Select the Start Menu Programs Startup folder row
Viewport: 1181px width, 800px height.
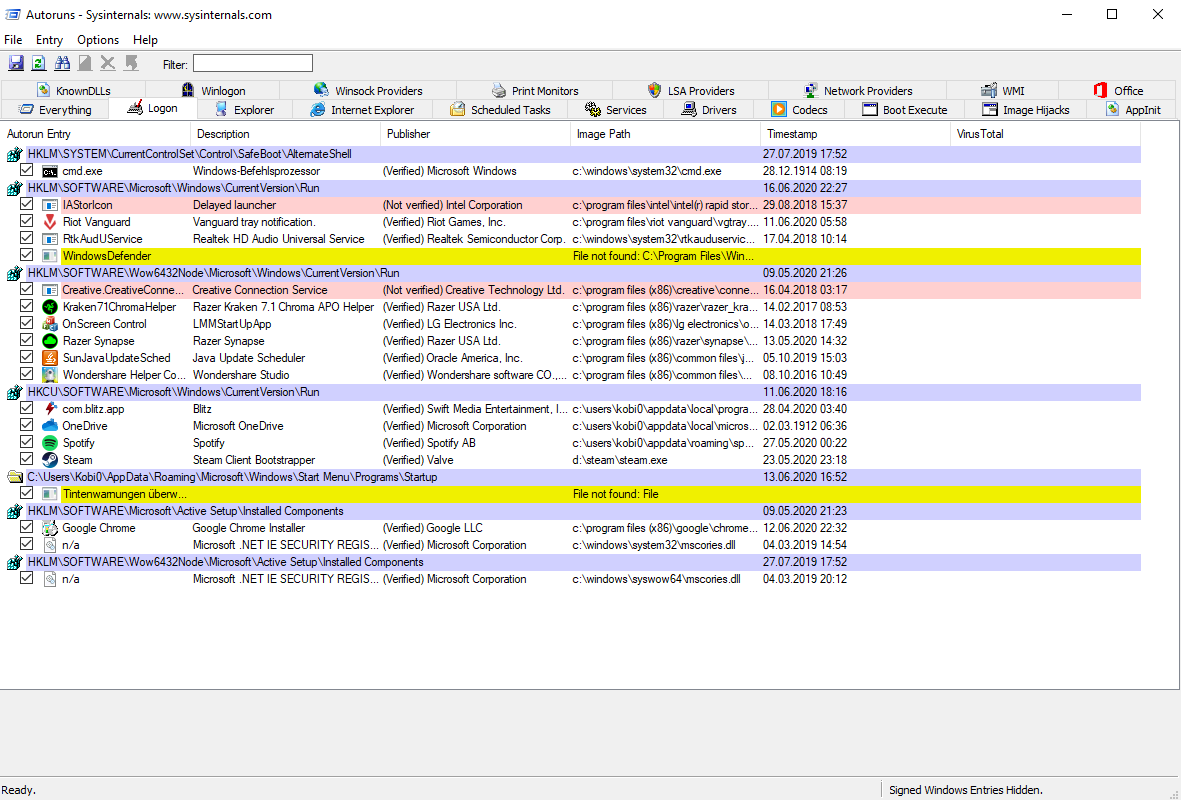coord(572,477)
